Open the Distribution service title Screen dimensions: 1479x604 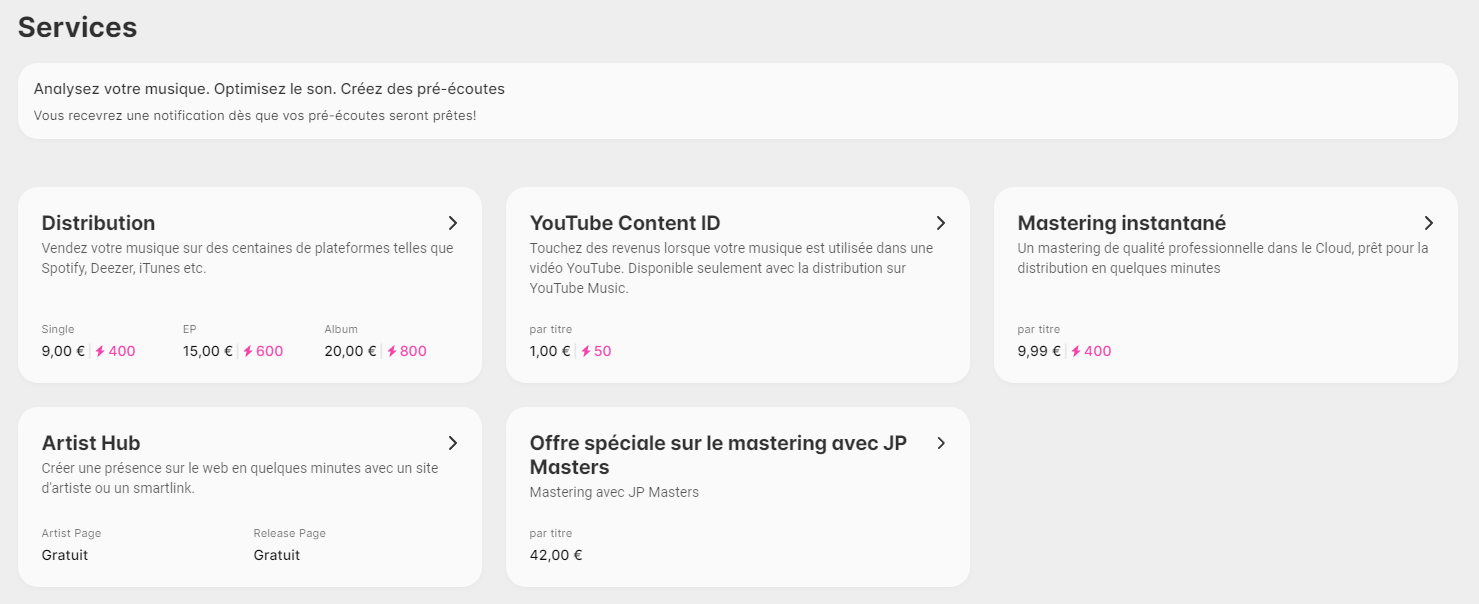(98, 223)
